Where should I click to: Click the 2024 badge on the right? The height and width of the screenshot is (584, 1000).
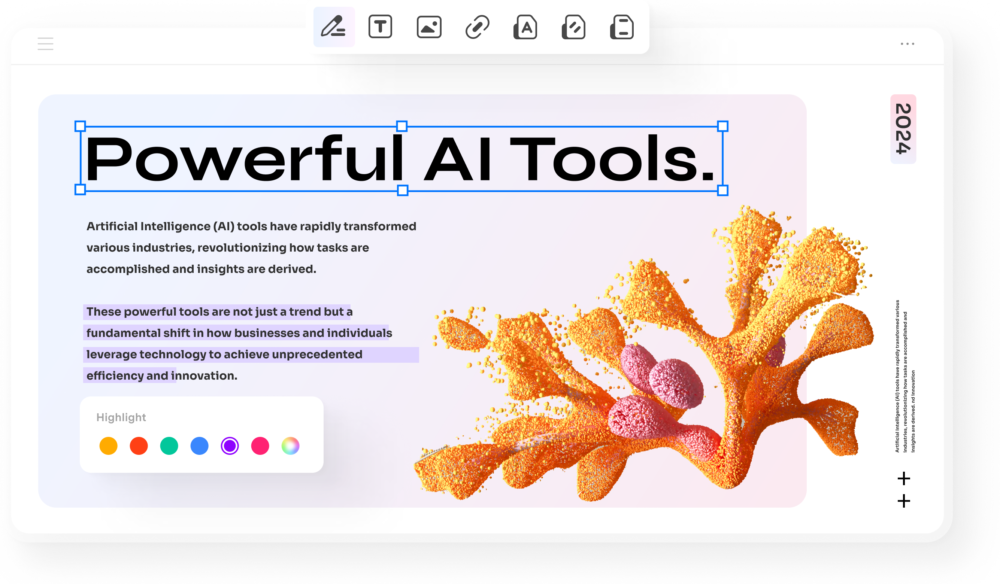click(903, 129)
